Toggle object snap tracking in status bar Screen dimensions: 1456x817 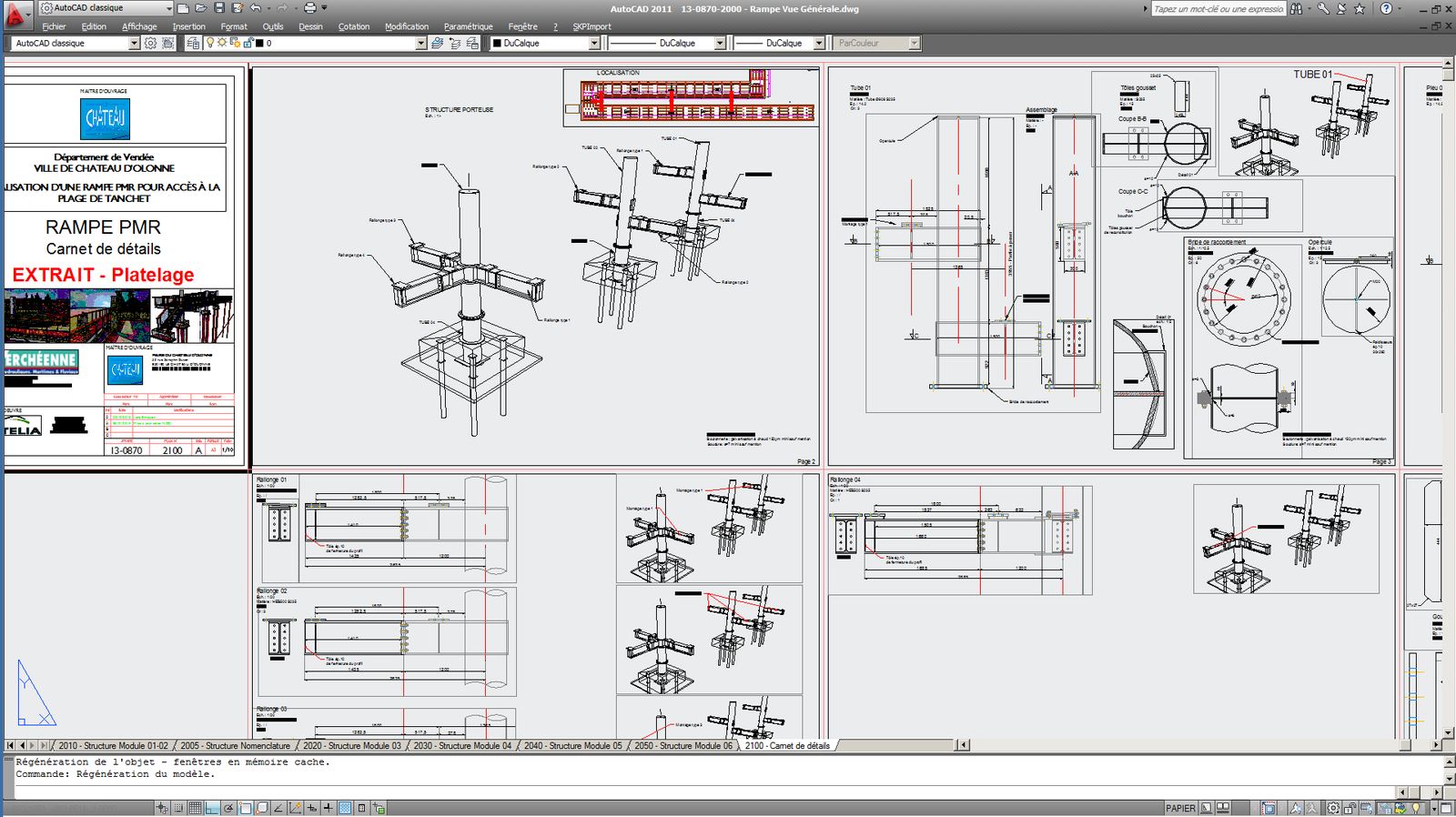tap(278, 807)
